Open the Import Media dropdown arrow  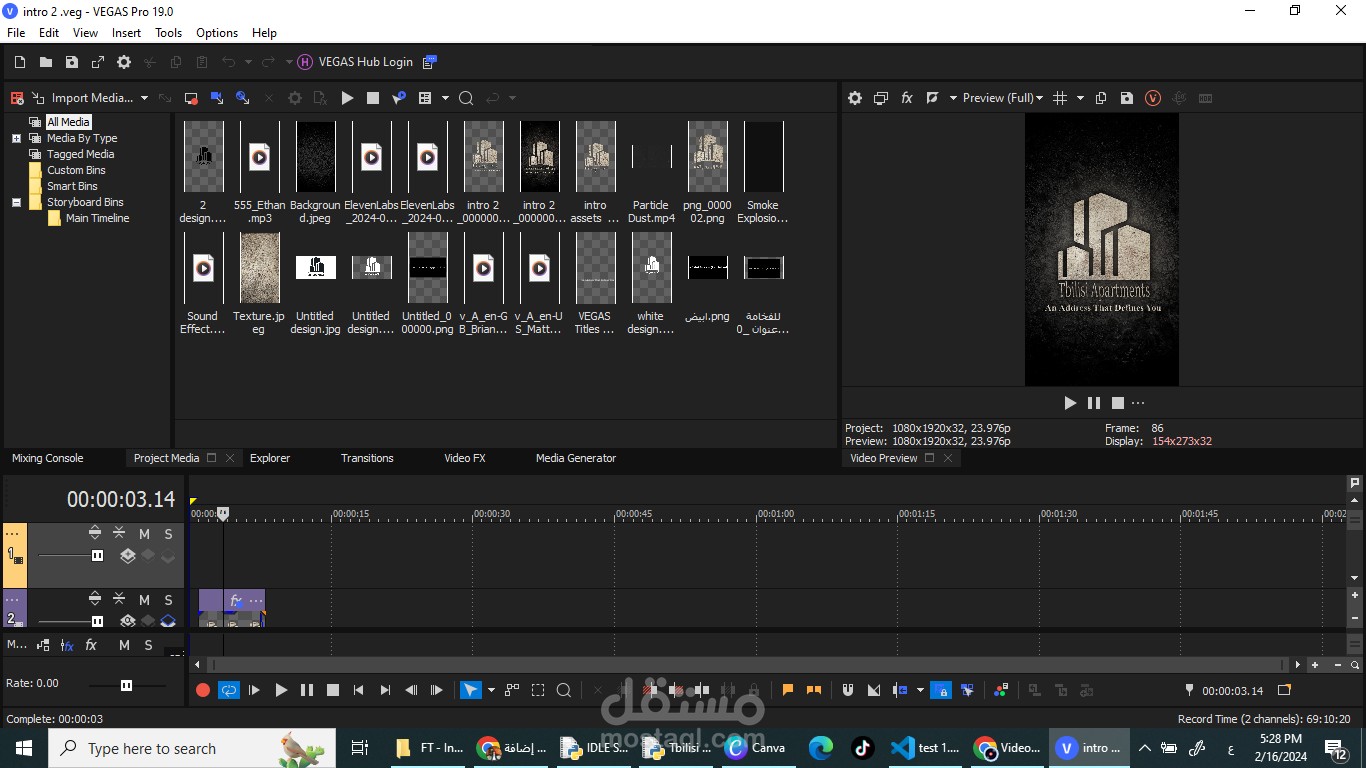tap(144, 98)
